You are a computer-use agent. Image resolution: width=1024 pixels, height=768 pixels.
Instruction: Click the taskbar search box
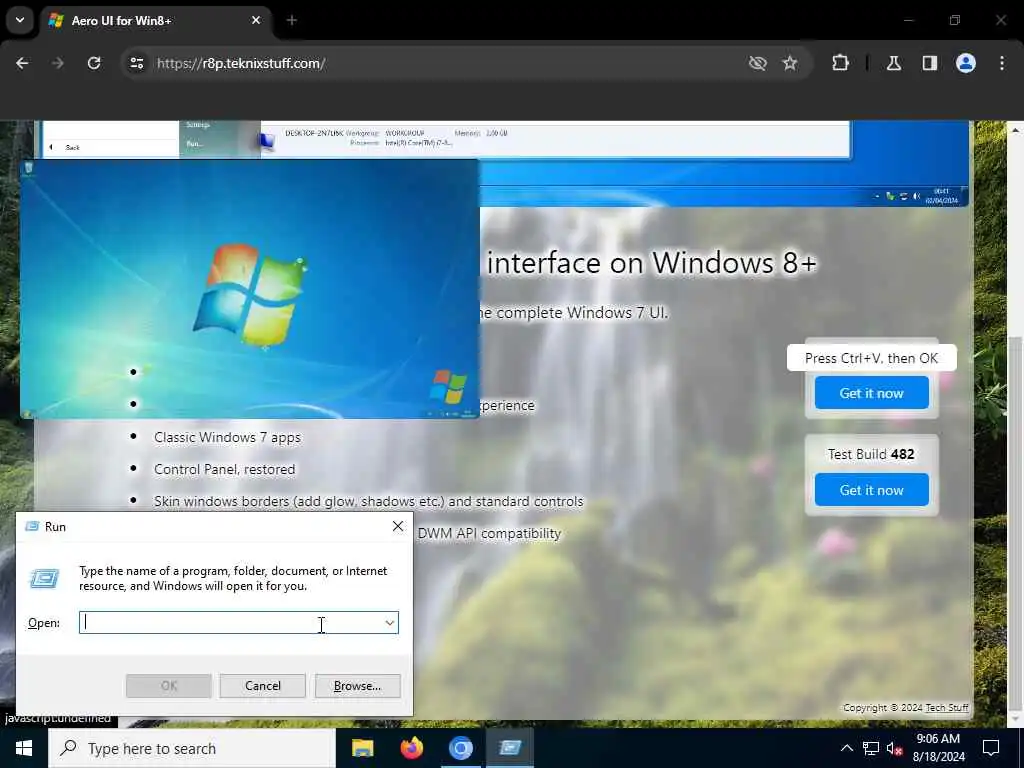(x=192, y=748)
